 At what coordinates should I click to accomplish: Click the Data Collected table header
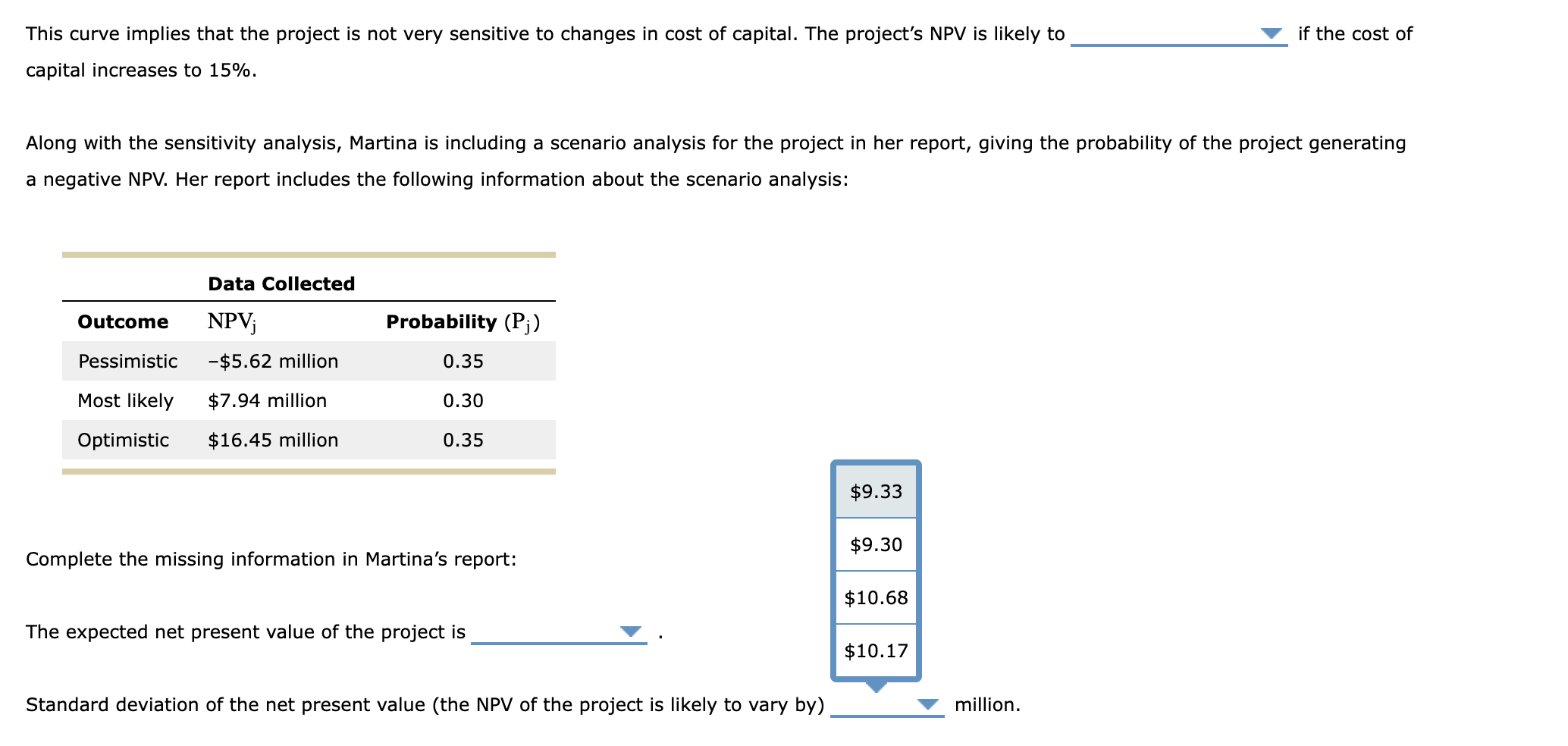point(281,284)
